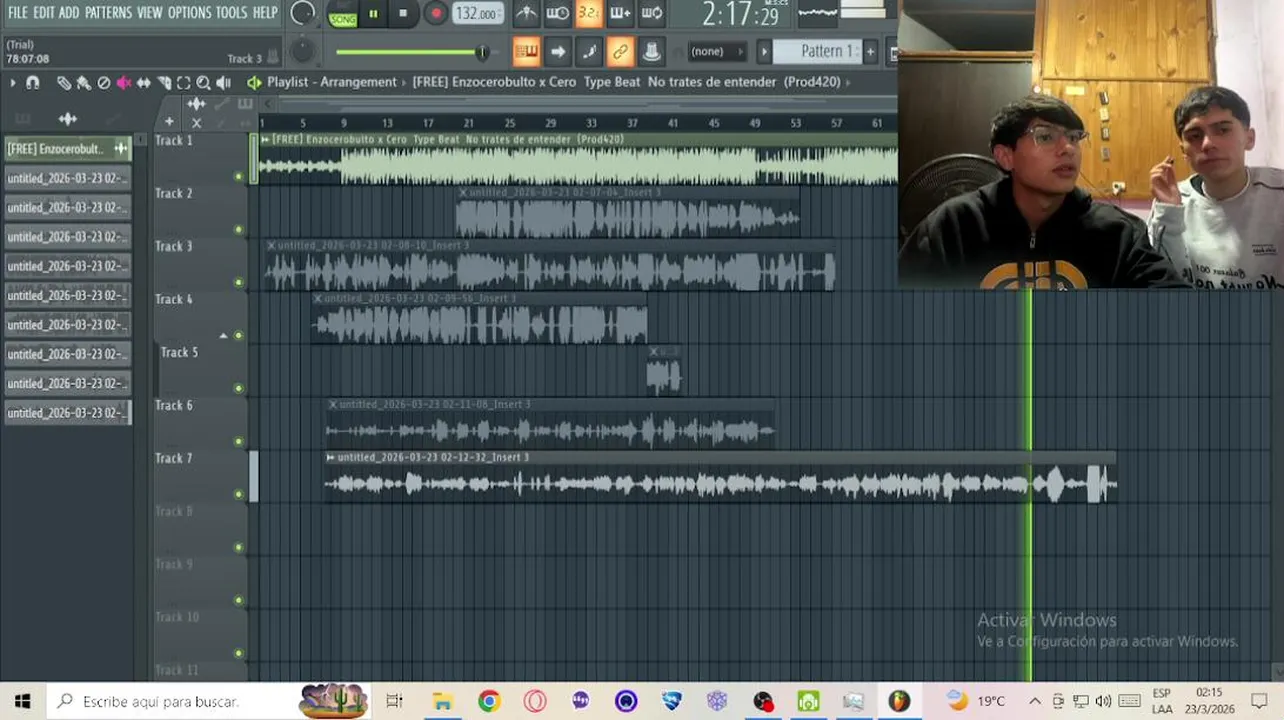Select the Select marquee tool
The height and width of the screenshot is (720, 1284).
pyautogui.click(x=184, y=83)
